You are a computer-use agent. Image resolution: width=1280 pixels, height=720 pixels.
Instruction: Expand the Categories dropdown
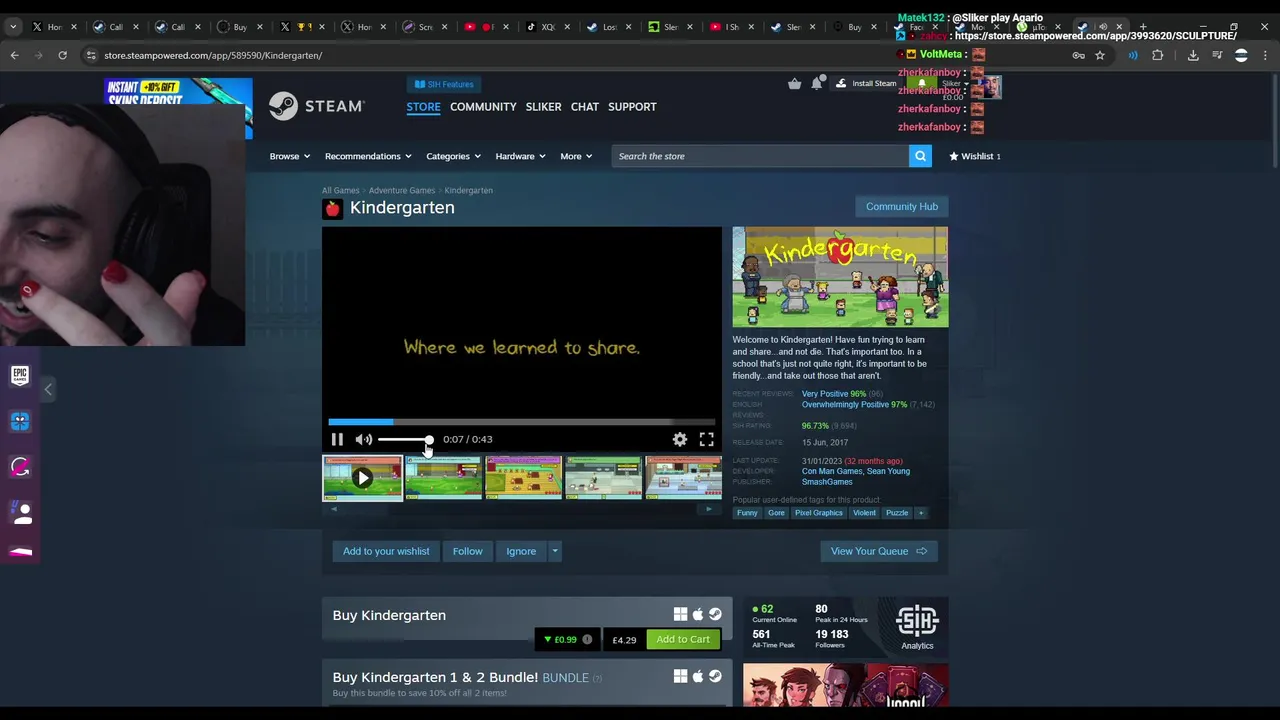click(453, 156)
